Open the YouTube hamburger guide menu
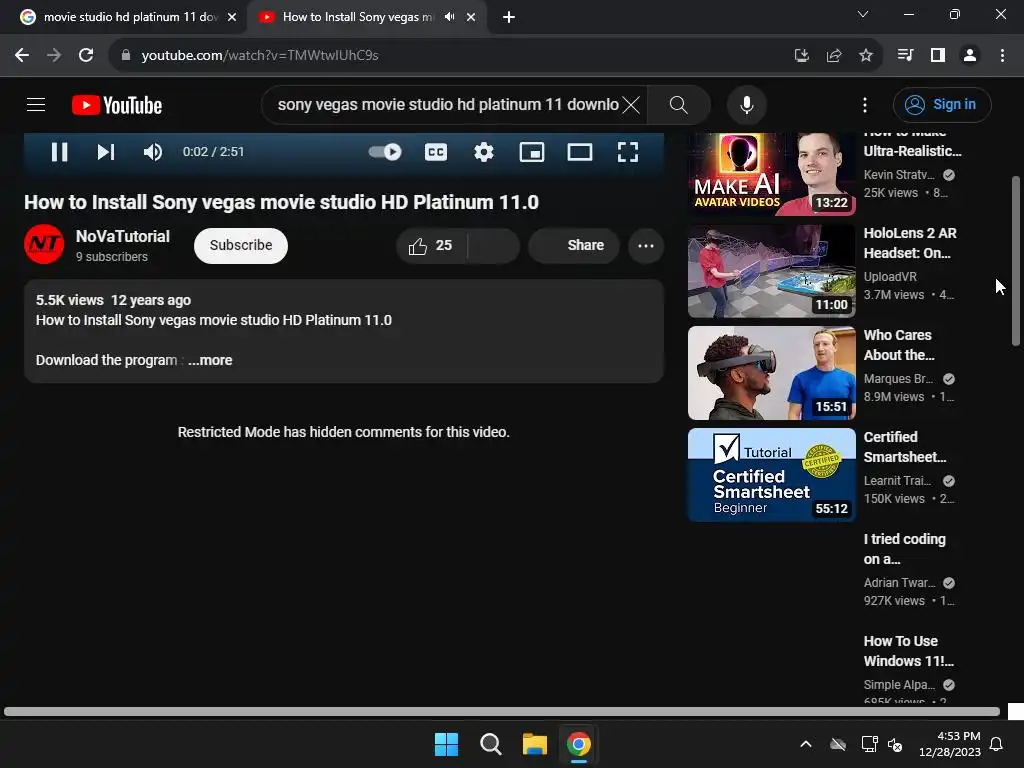 click(x=36, y=104)
